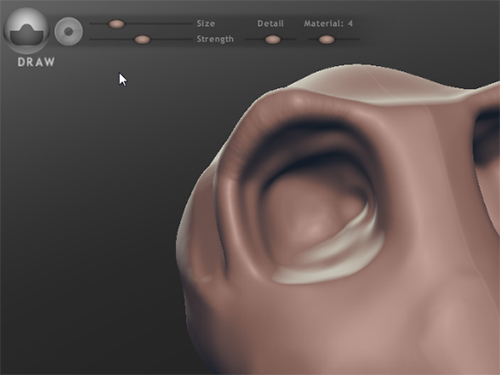Select the Draw brush sphere icon

(x=26, y=31)
